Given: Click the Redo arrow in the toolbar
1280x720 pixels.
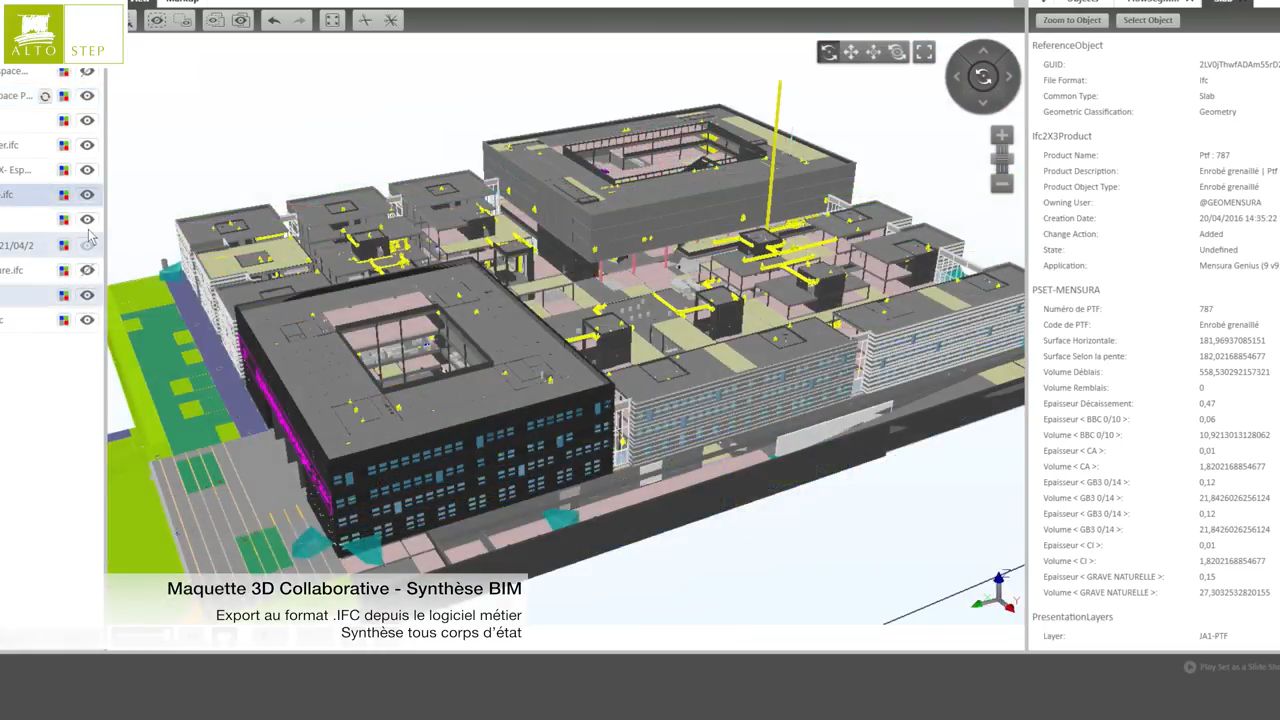Looking at the screenshot, I should (299, 20).
